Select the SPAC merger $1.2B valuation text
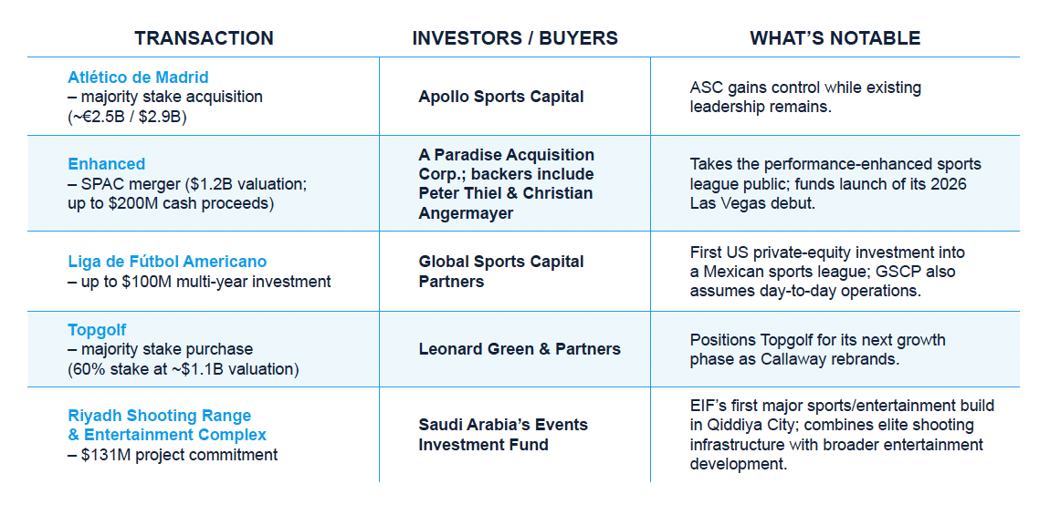The height and width of the screenshot is (505, 1050). tap(187, 184)
